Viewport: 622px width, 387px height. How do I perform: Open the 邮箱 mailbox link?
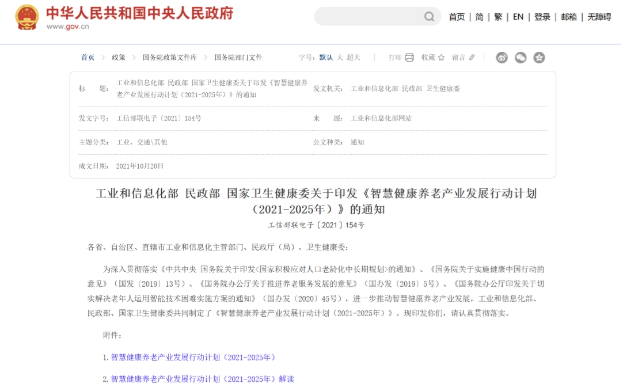[x=568, y=17]
